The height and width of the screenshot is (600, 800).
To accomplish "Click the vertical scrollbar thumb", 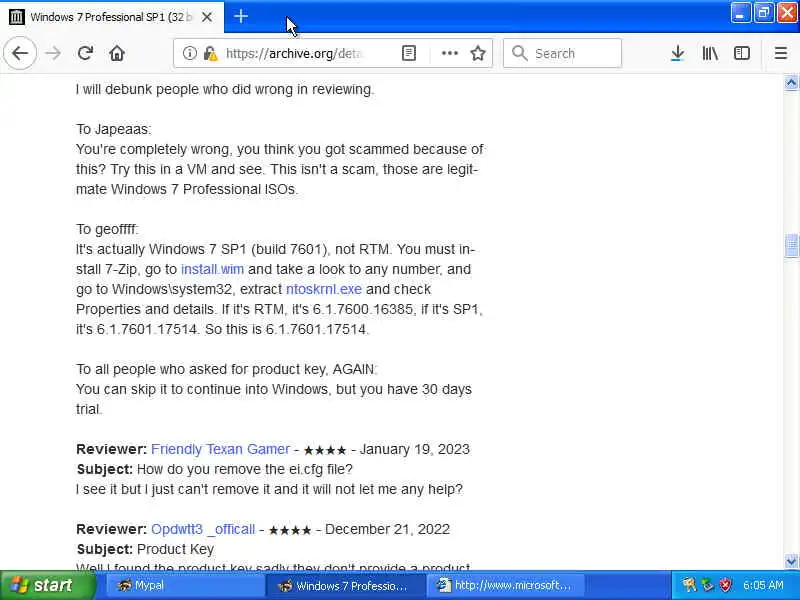I will point(791,246).
